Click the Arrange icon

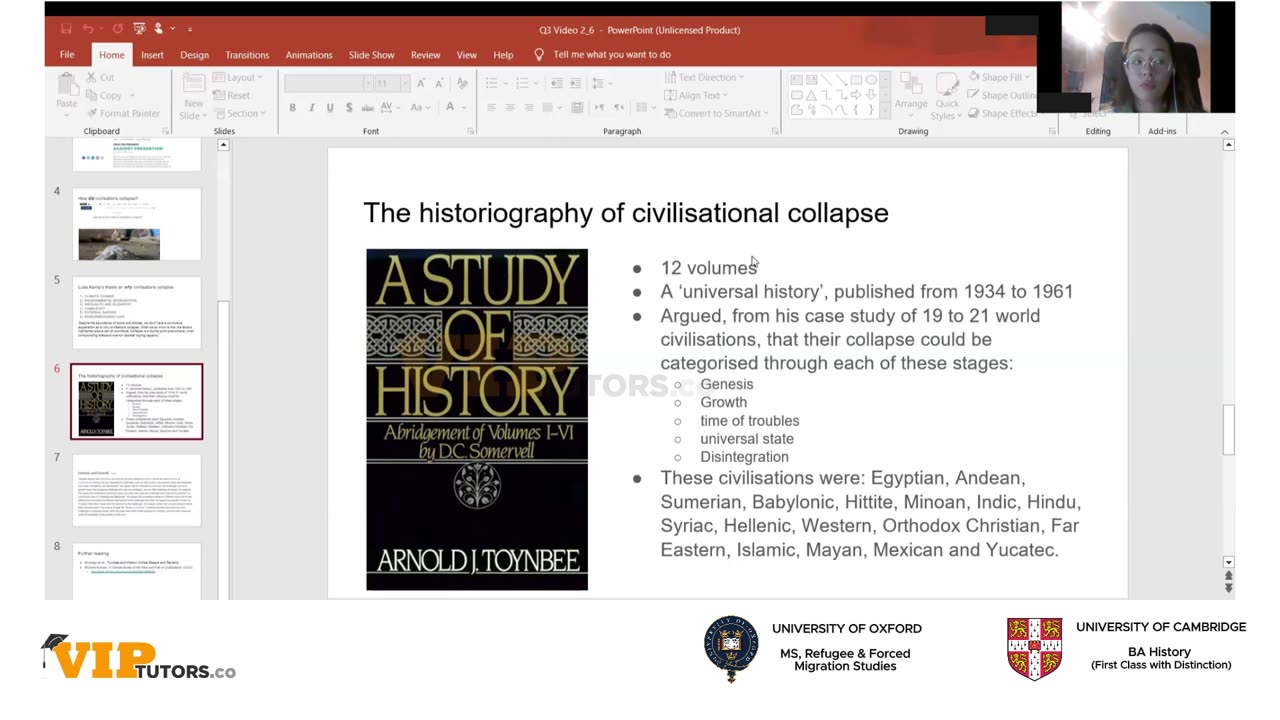tap(911, 83)
